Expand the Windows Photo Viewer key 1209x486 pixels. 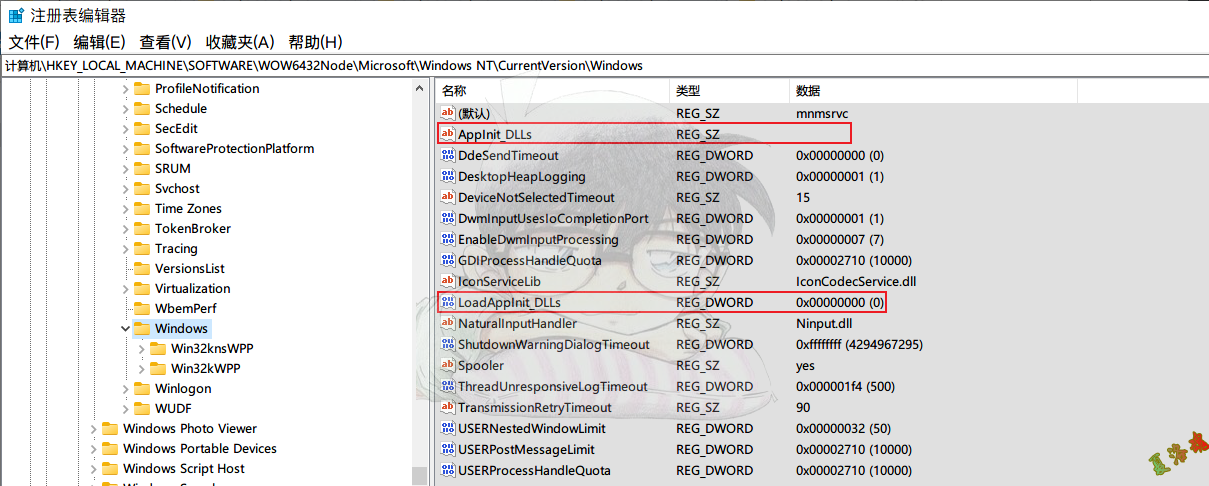coord(93,428)
